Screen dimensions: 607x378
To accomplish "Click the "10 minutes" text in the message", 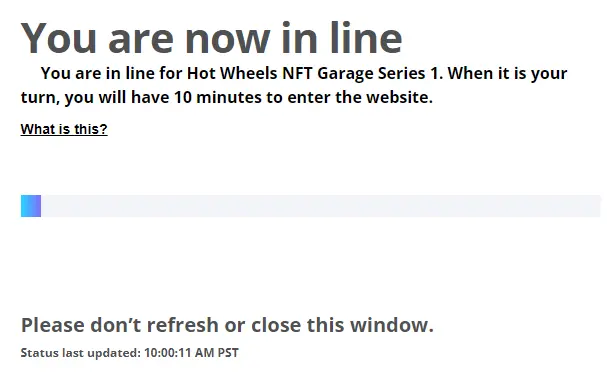I will pyautogui.click(x=218, y=97).
